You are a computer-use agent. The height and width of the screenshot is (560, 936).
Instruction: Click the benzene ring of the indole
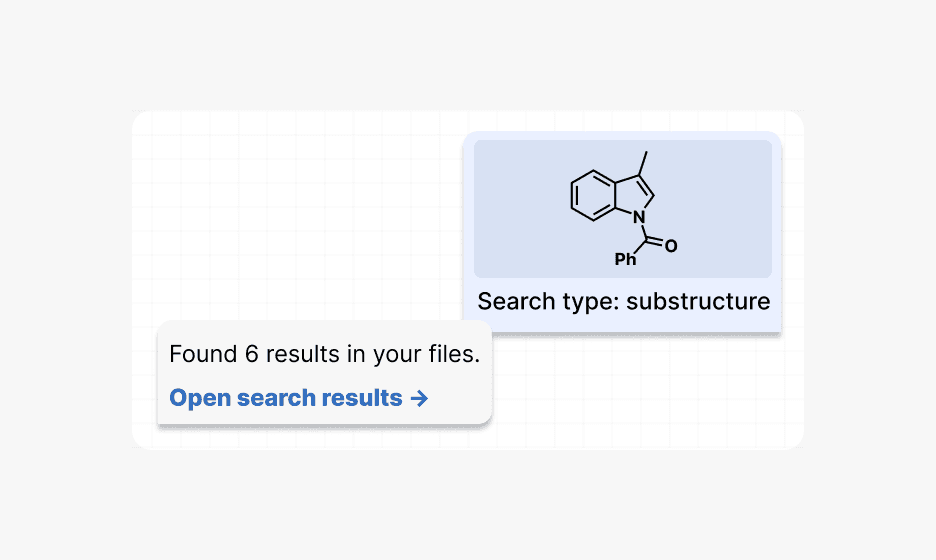pos(593,196)
